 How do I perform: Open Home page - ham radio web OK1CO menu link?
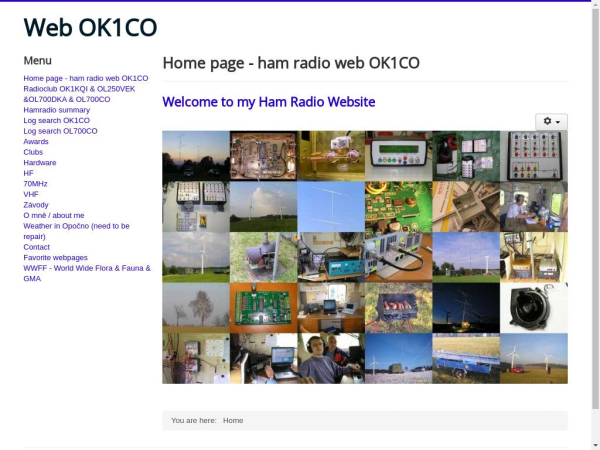point(86,78)
